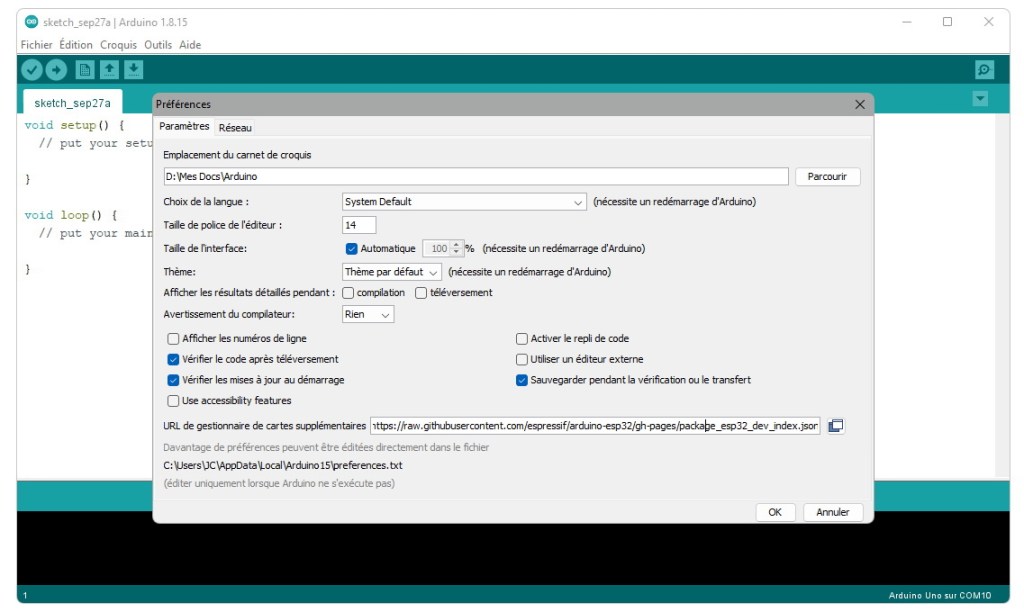Click the Verify checkmark icon in toolbar

click(x=32, y=69)
